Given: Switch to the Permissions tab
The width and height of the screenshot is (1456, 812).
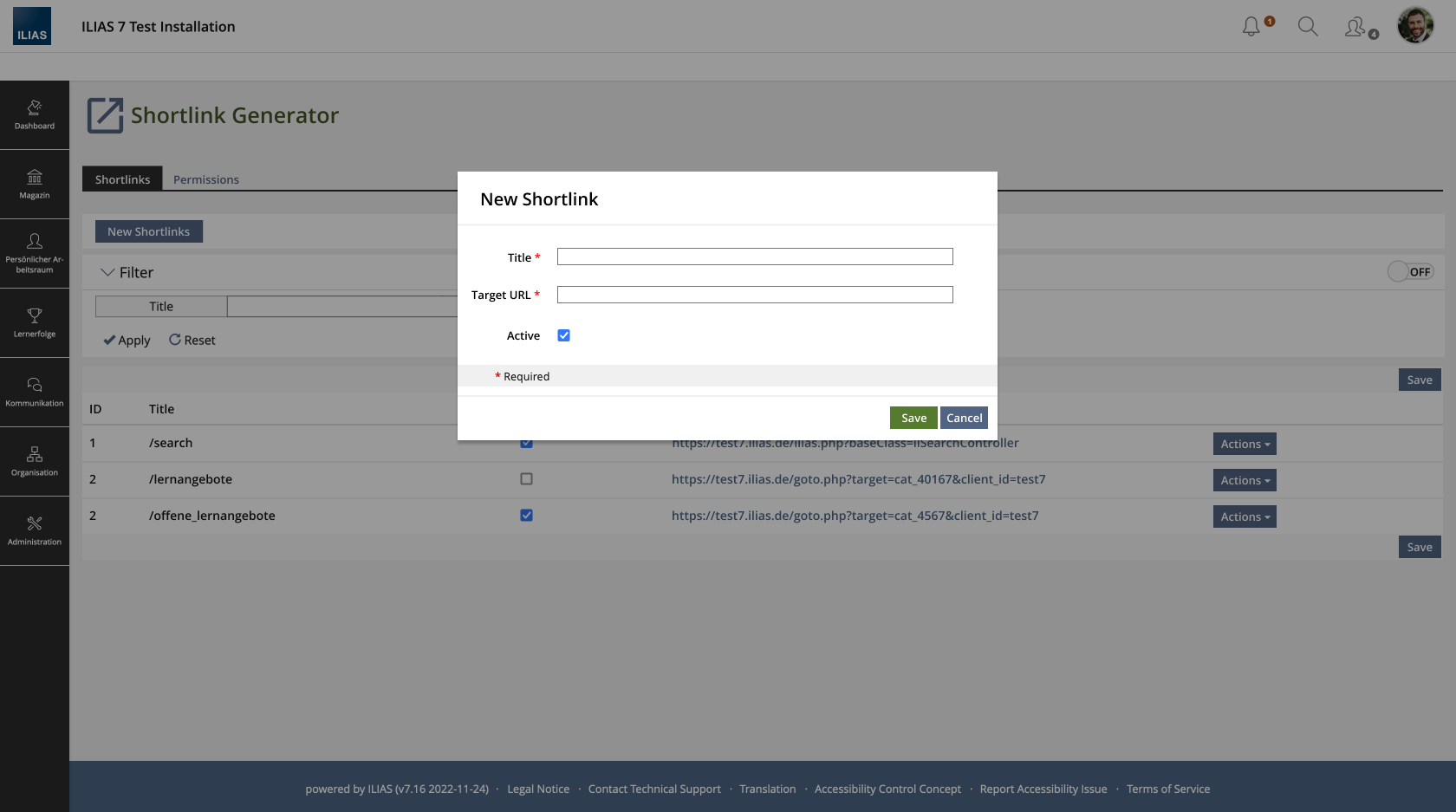Looking at the screenshot, I should 205,179.
